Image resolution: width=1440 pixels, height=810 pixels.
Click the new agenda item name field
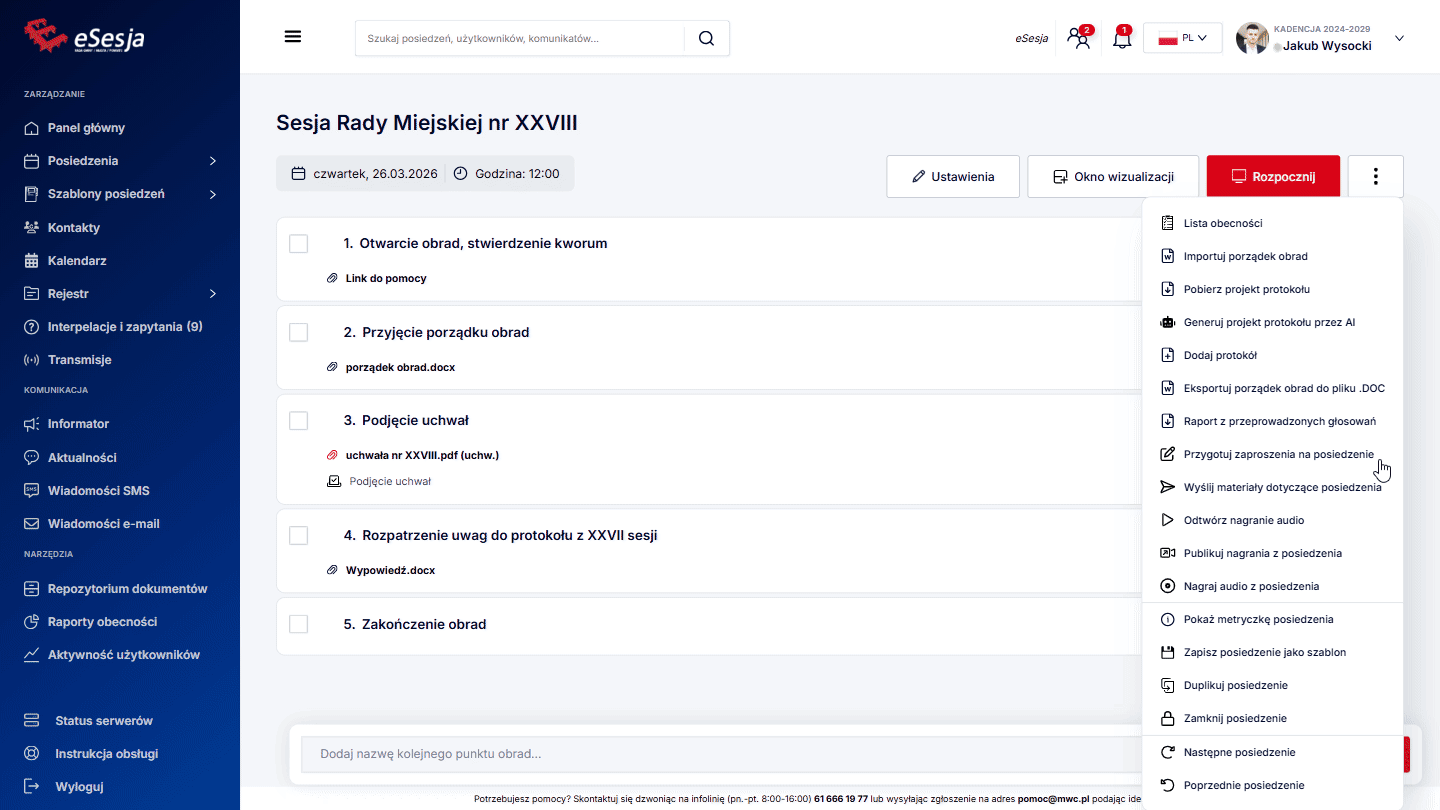pos(720,754)
